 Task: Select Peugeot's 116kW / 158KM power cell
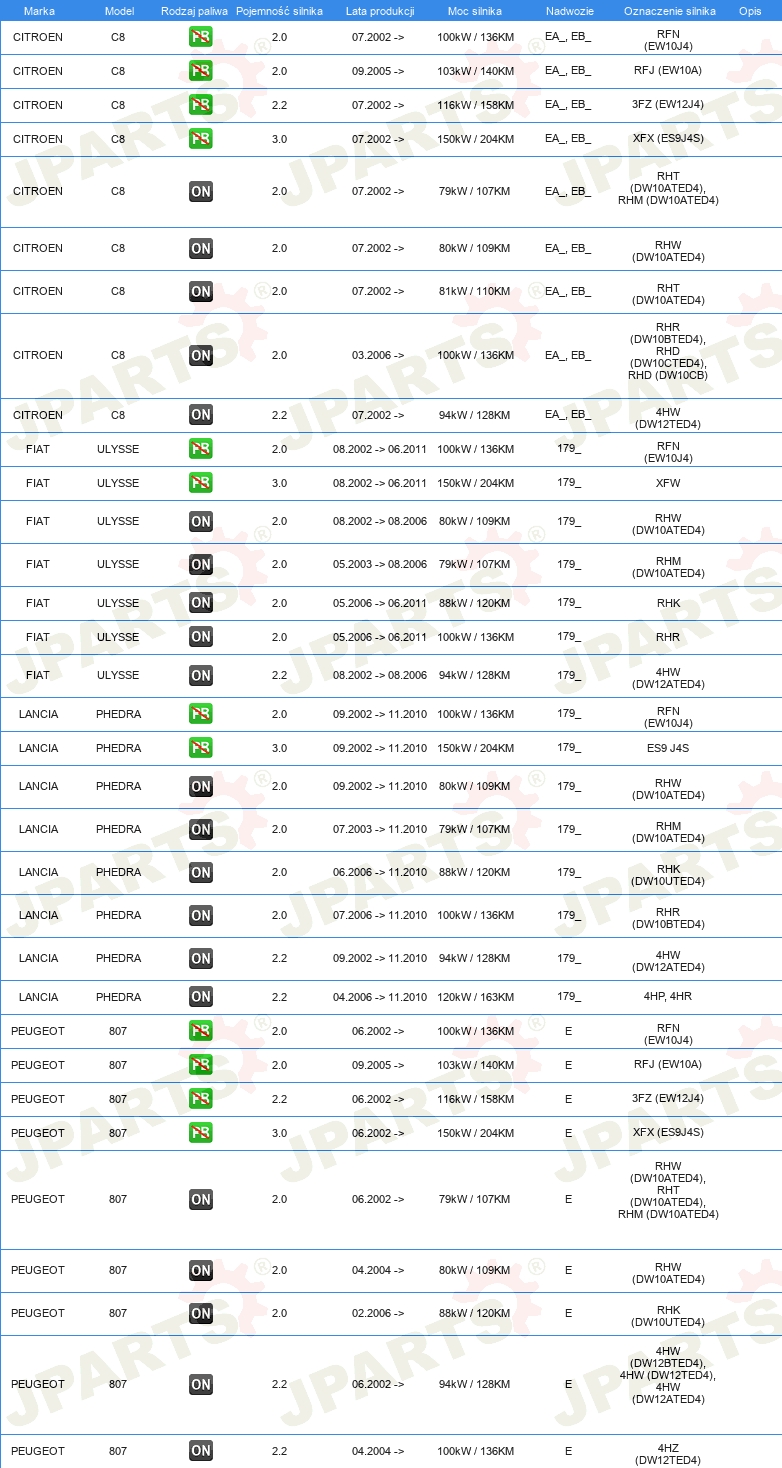point(475,1099)
